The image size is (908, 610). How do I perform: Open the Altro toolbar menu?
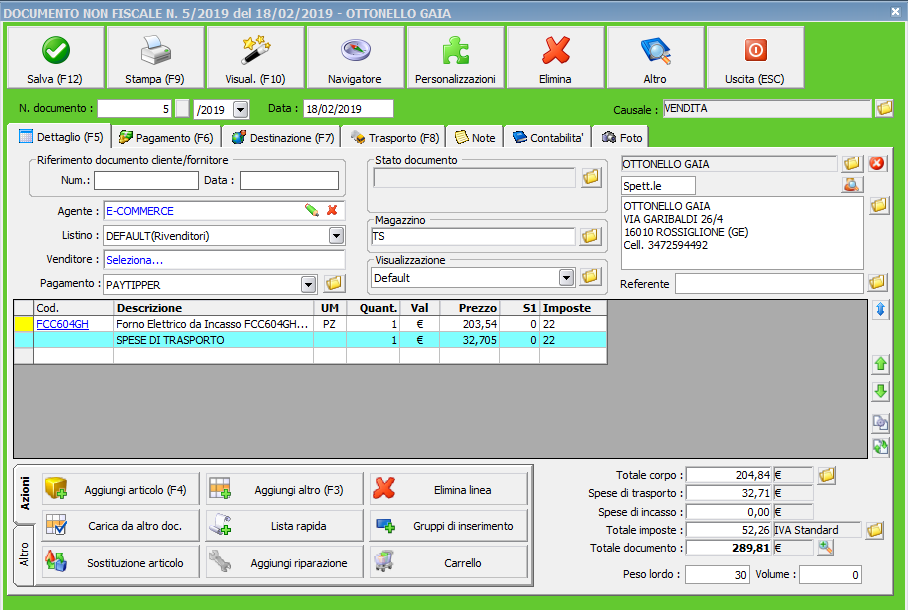click(655, 57)
